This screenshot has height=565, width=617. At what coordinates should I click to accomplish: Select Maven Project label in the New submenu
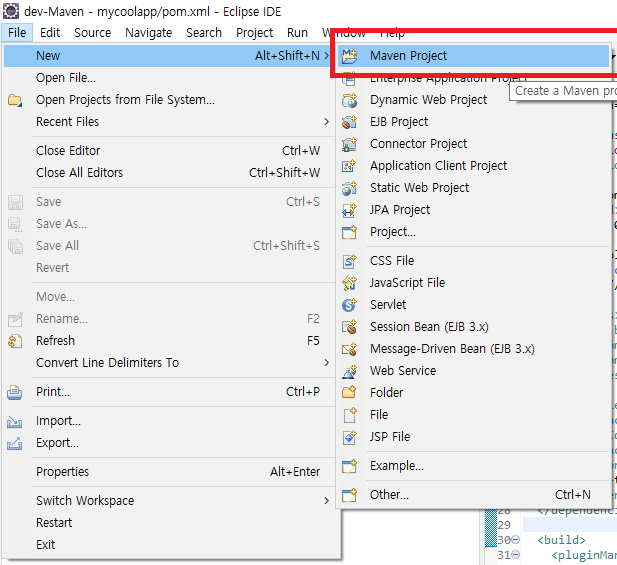click(408, 56)
